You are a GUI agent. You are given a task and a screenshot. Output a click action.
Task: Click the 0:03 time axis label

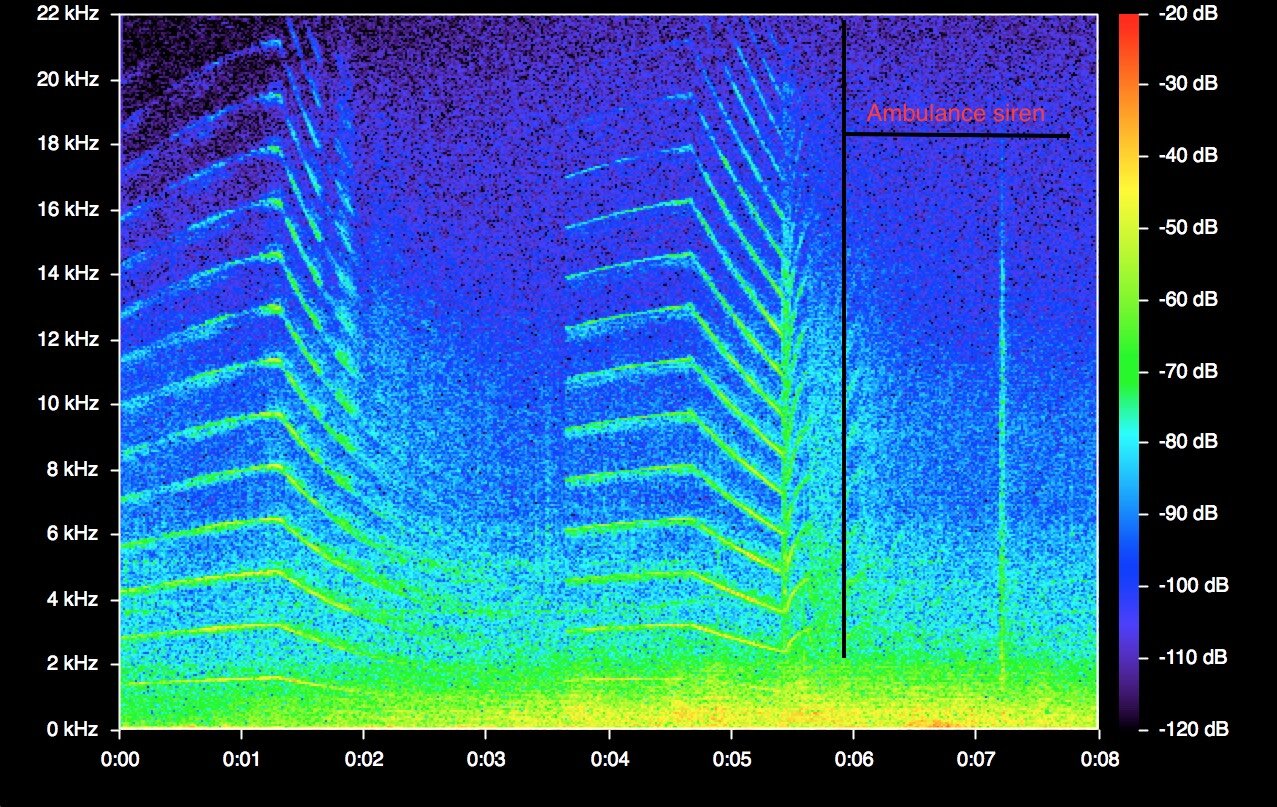pos(486,760)
